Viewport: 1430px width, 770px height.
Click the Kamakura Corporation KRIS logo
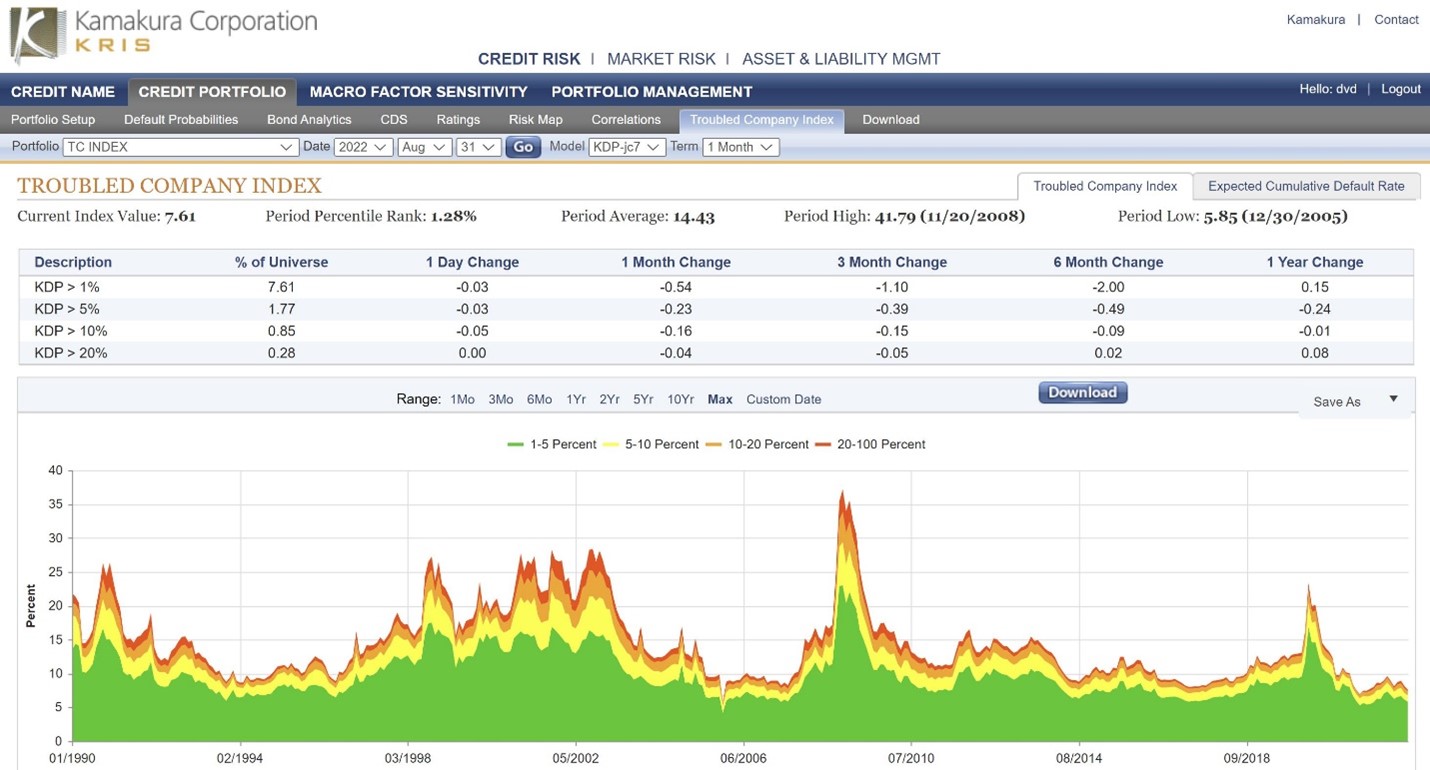163,33
